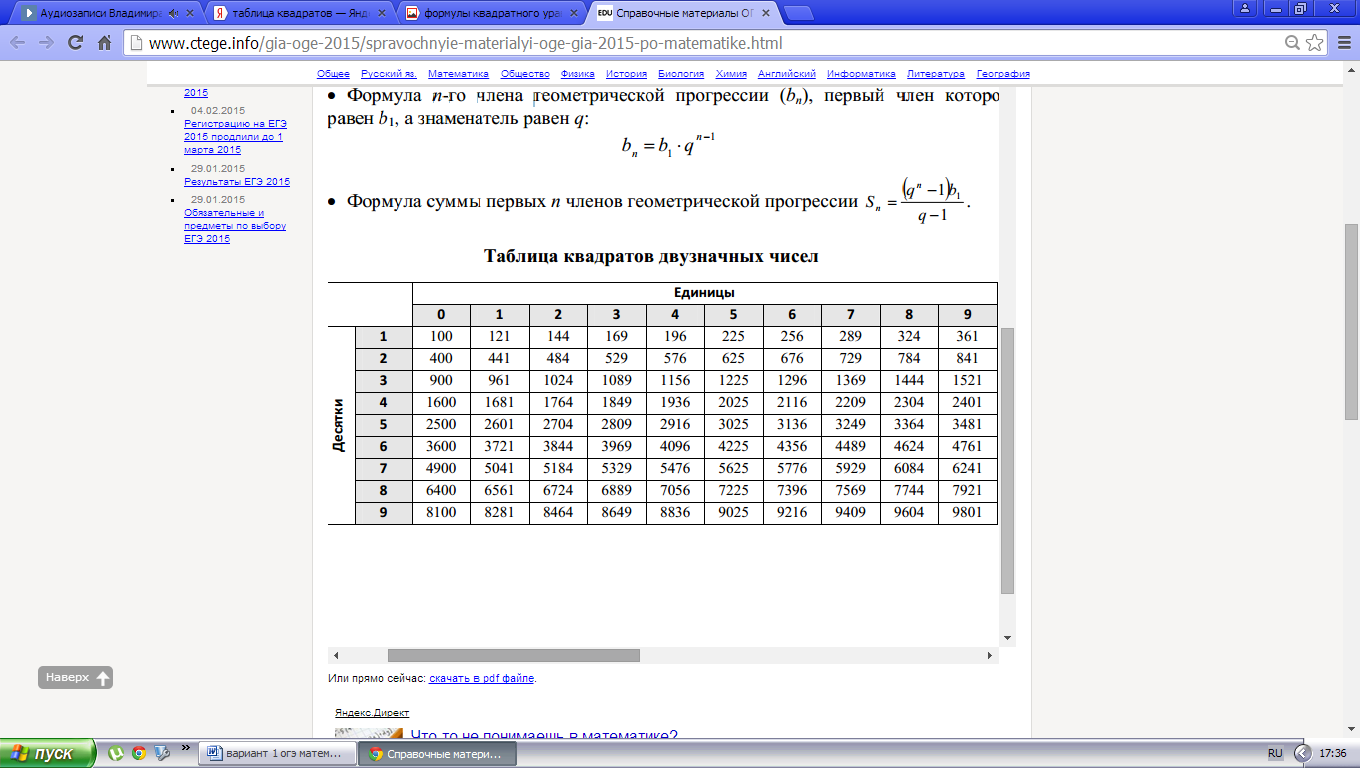Open the Chrome menu hamburger icon
The height and width of the screenshot is (768, 1360).
(1343, 44)
